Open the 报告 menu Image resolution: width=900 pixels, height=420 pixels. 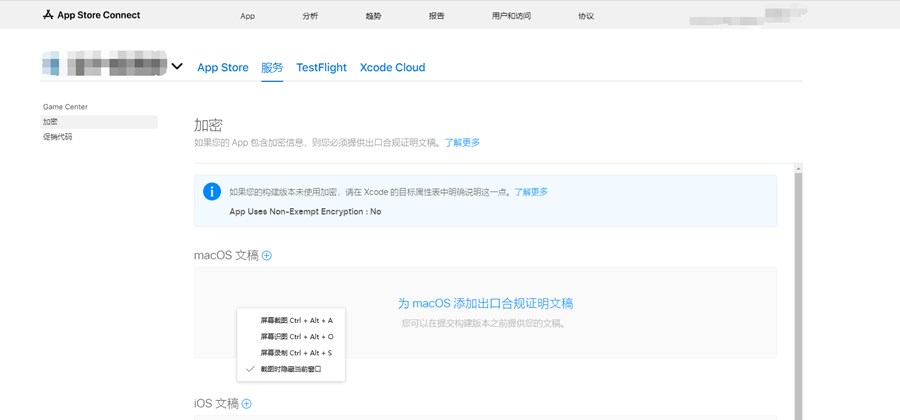pyautogui.click(x=436, y=16)
